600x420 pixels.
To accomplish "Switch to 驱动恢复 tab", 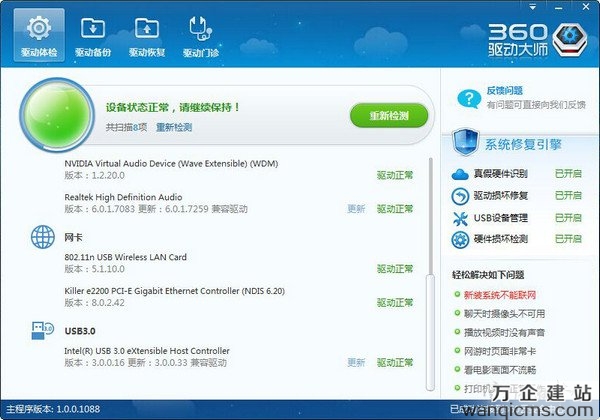I will 147,35.
